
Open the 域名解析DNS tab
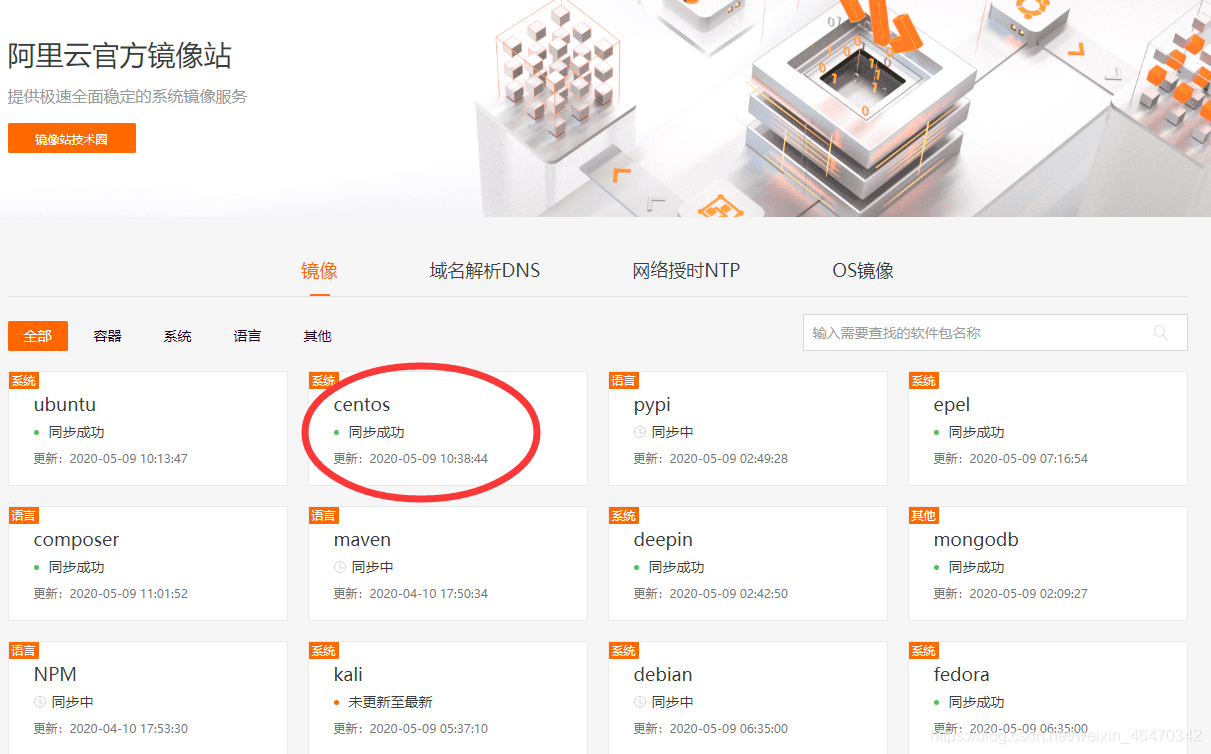point(485,270)
